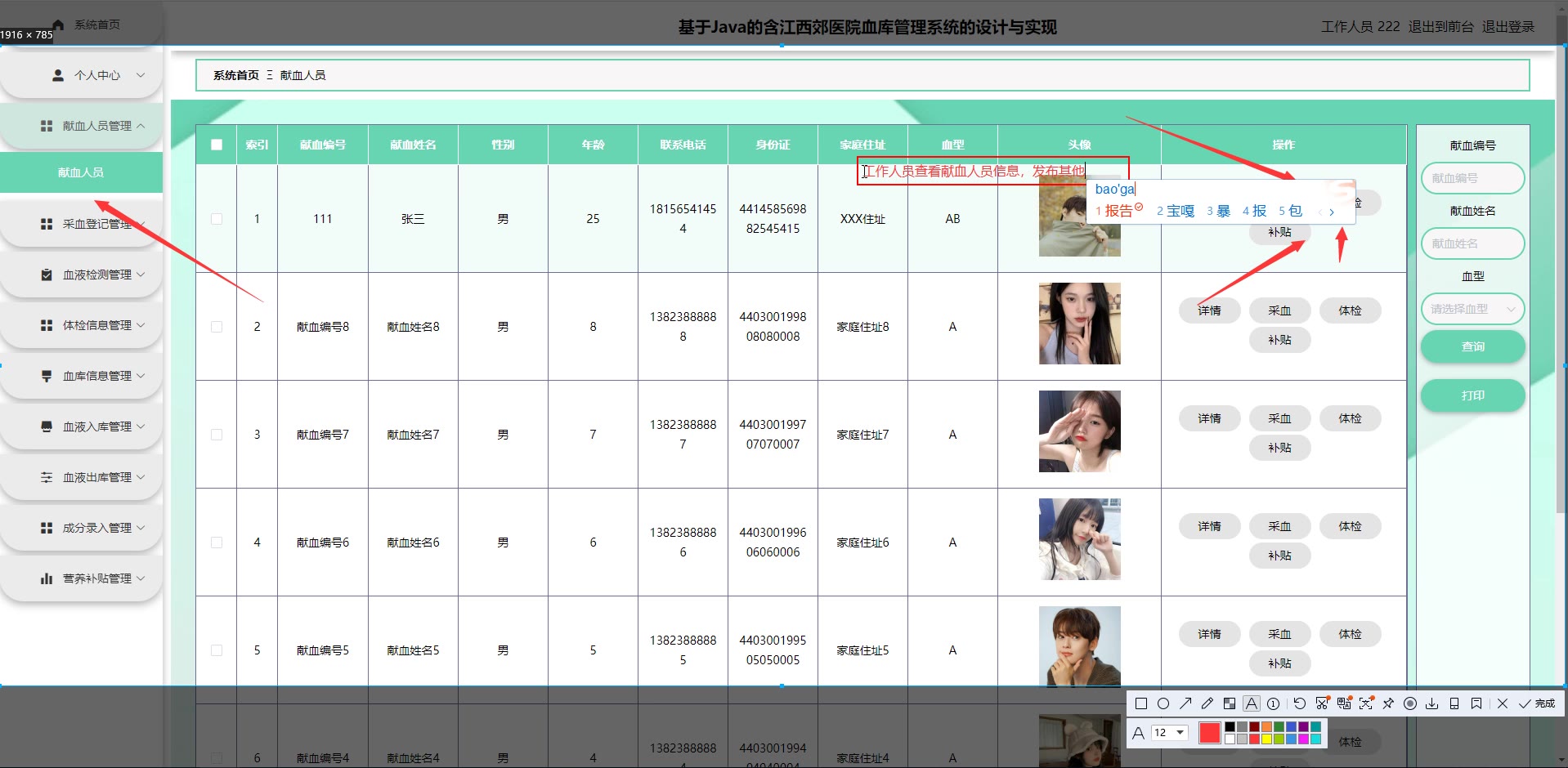This screenshot has height=768, width=1568.
Task: Undo the last annotation
Action: pos(1300,703)
